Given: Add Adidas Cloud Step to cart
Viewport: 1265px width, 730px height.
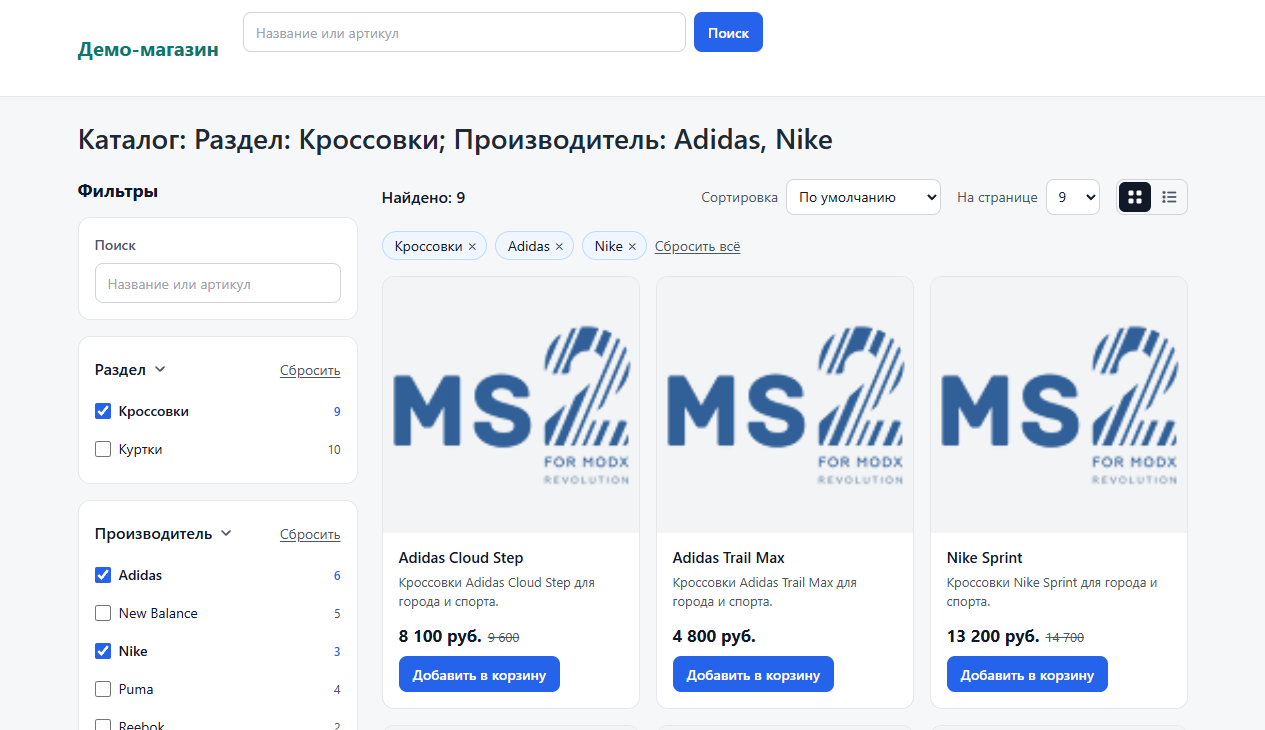Looking at the screenshot, I should click(x=479, y=675).
